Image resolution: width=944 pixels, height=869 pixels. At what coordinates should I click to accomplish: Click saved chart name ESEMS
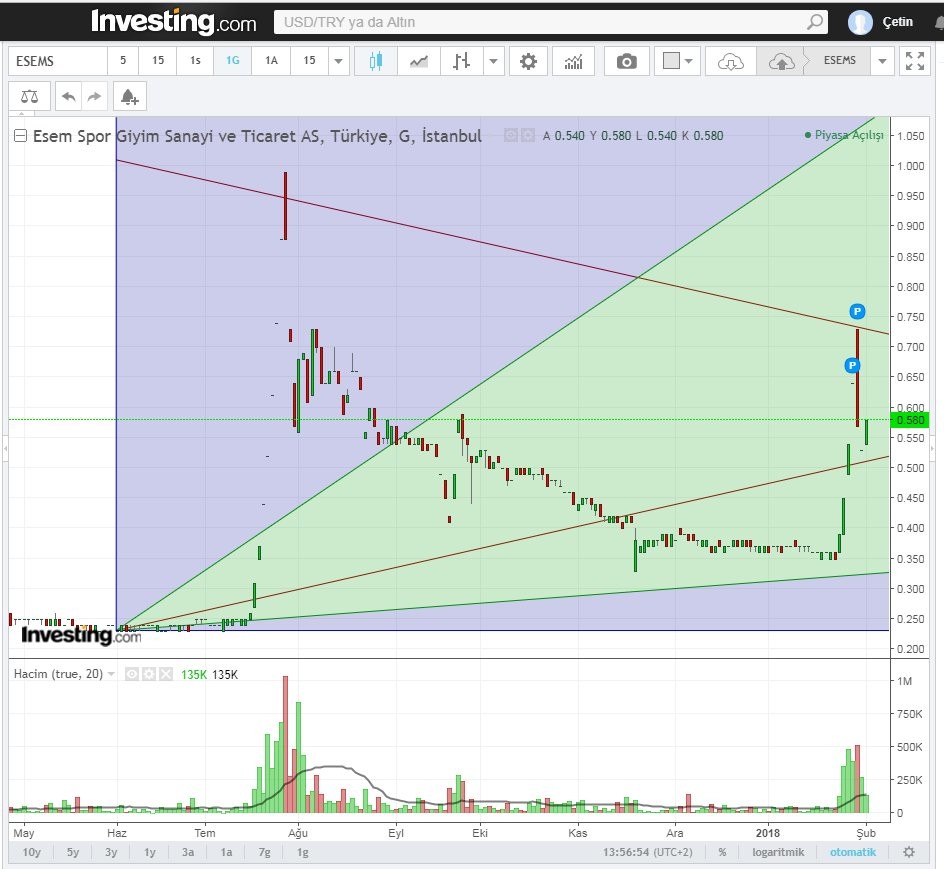[x=839, y=60]
